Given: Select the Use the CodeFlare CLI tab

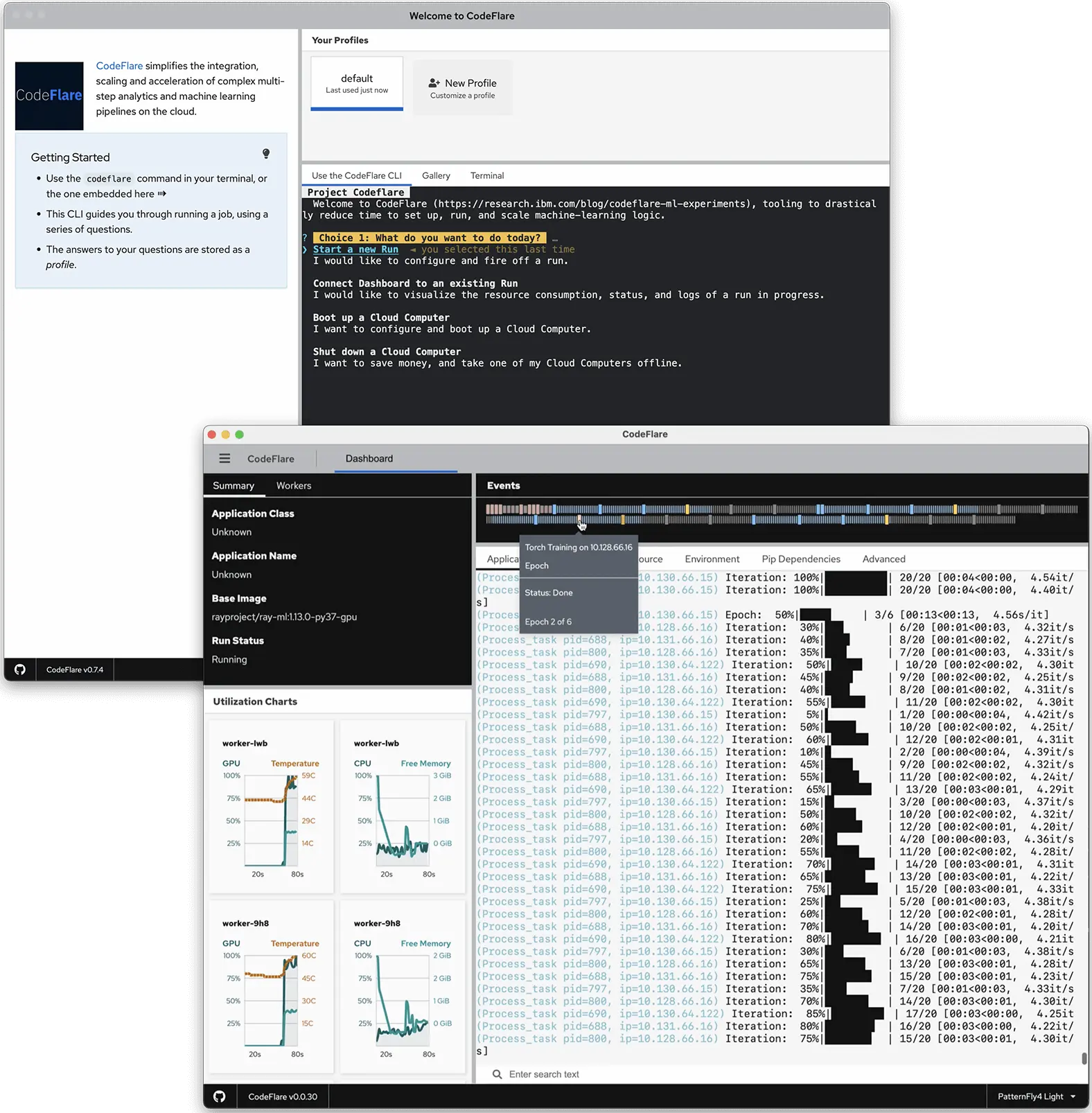Looking at the screenshot, I should pos(357,175).
